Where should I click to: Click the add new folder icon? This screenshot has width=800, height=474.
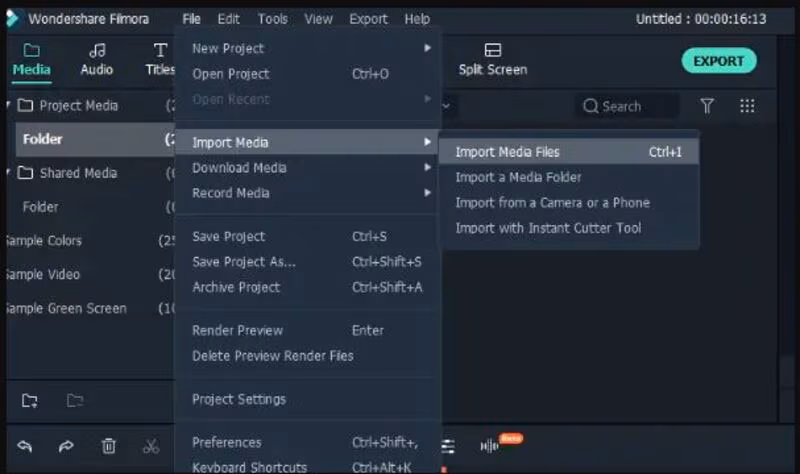30,401
